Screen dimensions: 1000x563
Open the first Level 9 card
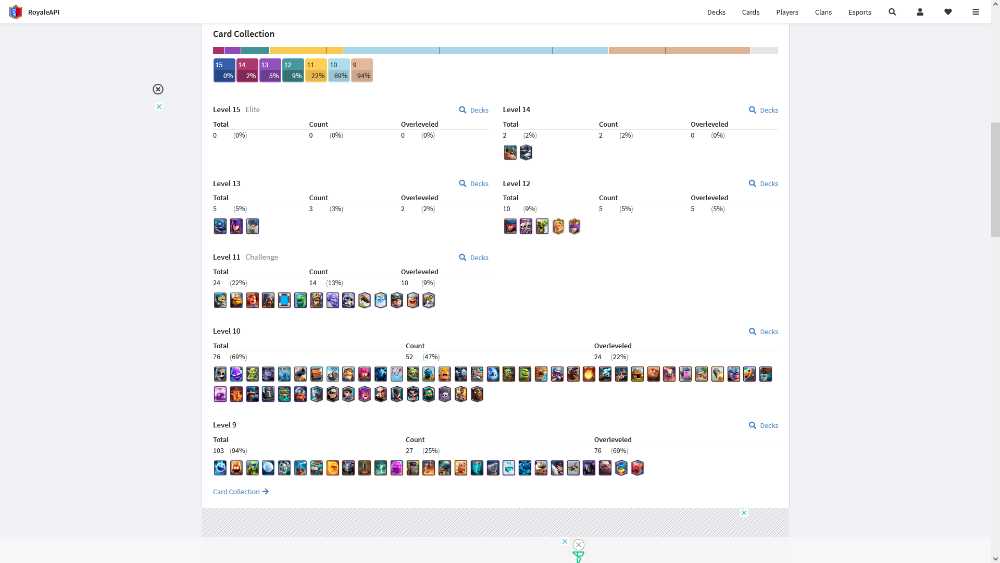coord(220,468)
